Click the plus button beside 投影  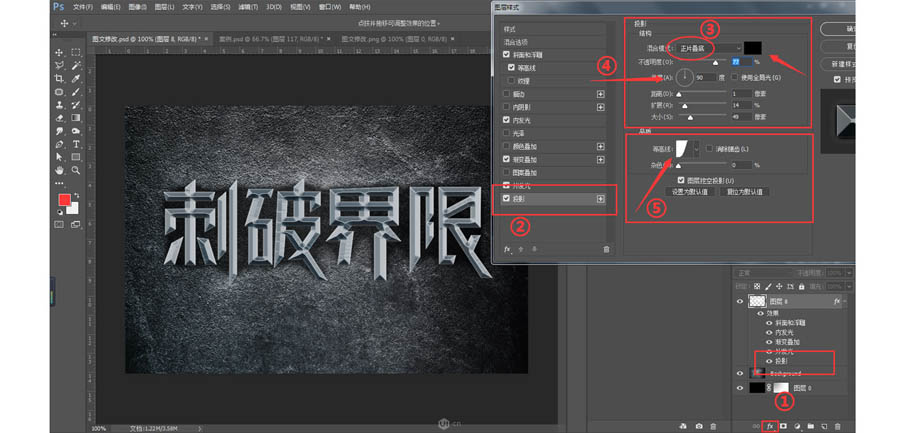point(600,199)
